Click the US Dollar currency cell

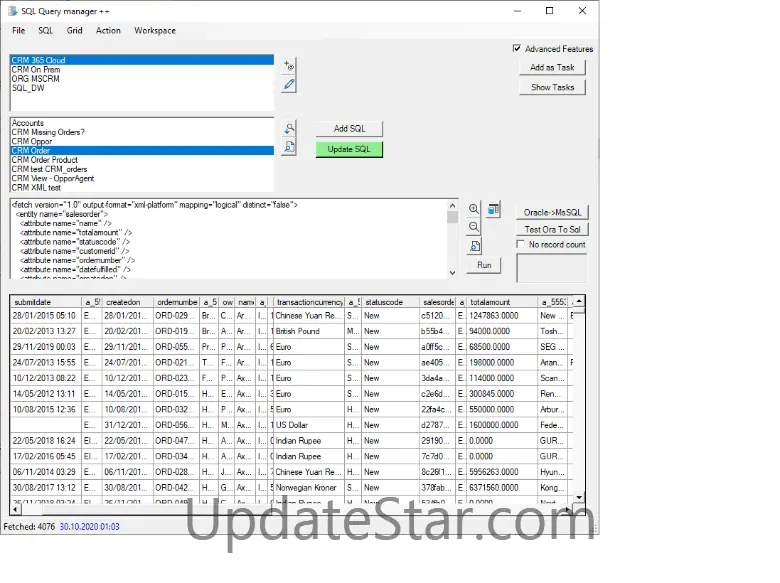[308, 425]
